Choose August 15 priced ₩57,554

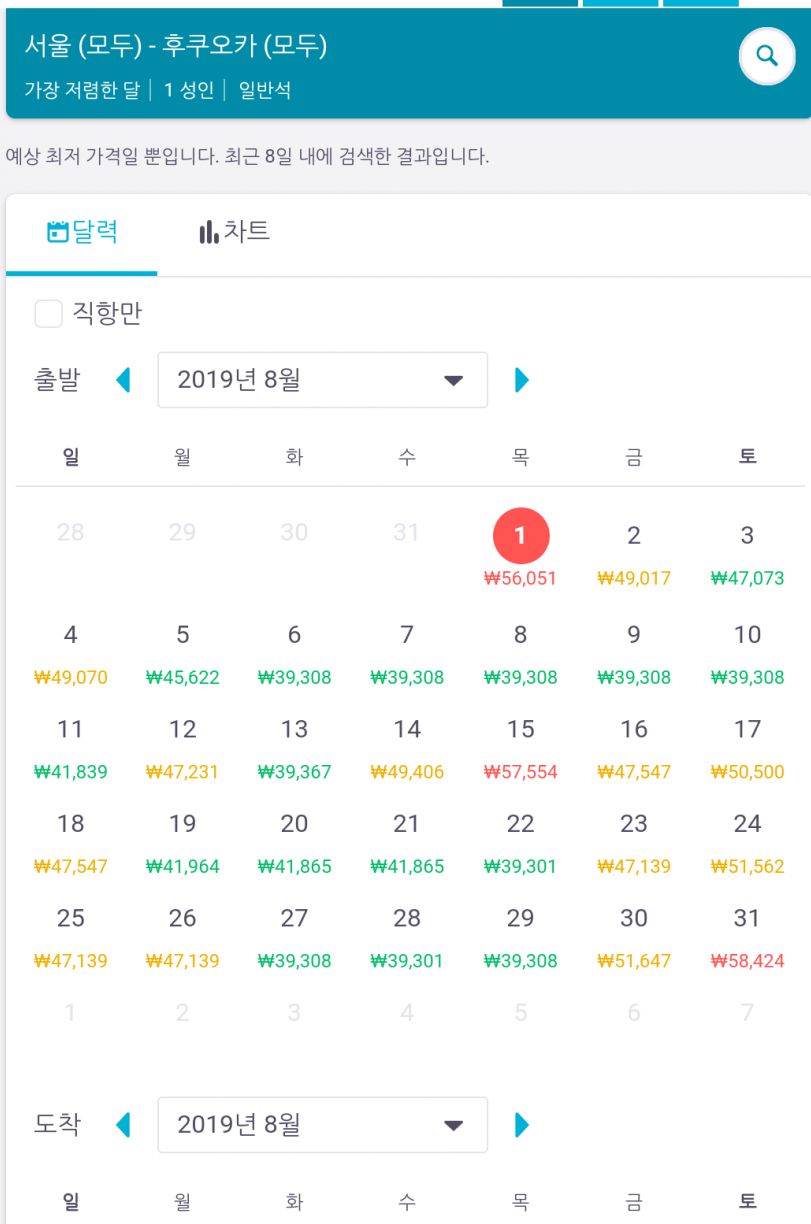(520, 749)
